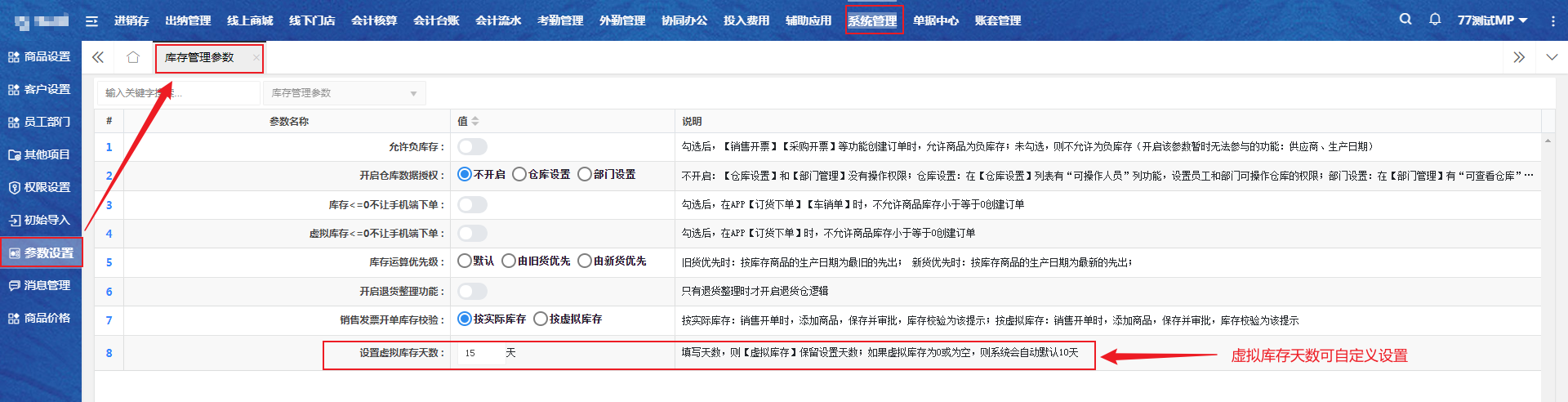Toggle the hamburger menu collapse icon

tap(91, 21)
